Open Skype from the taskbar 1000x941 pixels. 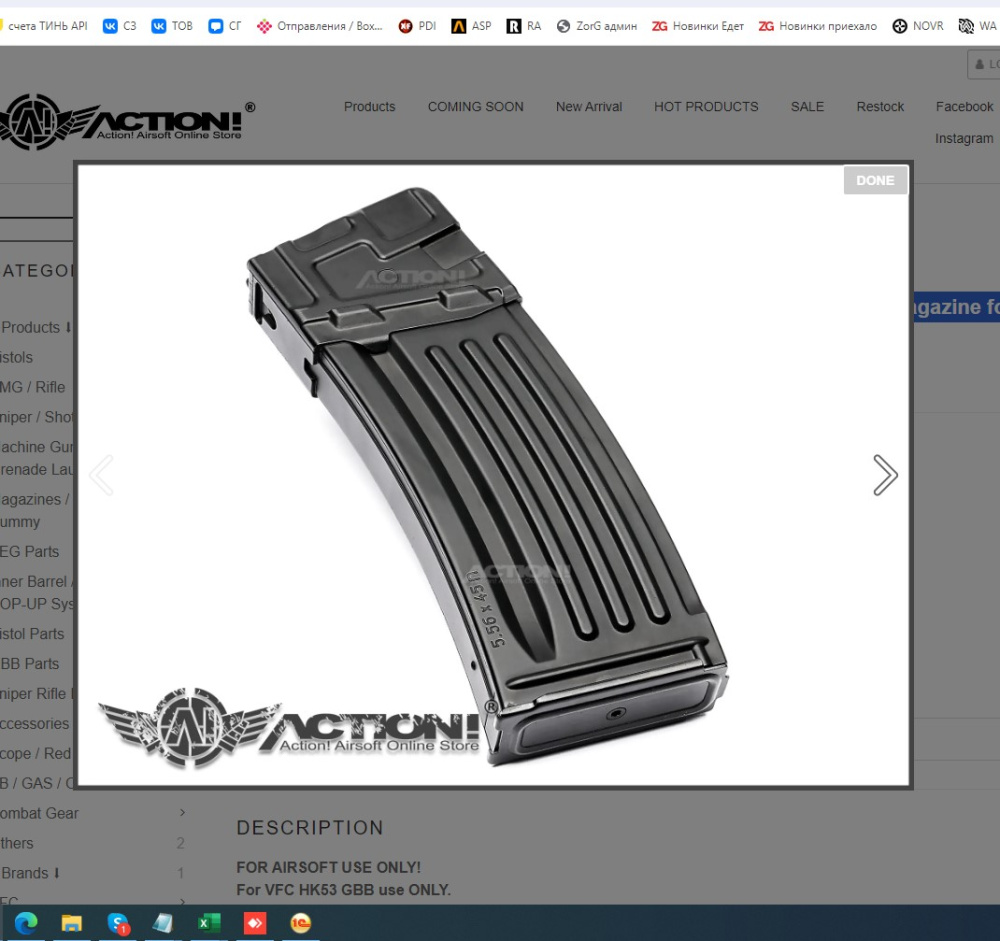tap(118, 923)
